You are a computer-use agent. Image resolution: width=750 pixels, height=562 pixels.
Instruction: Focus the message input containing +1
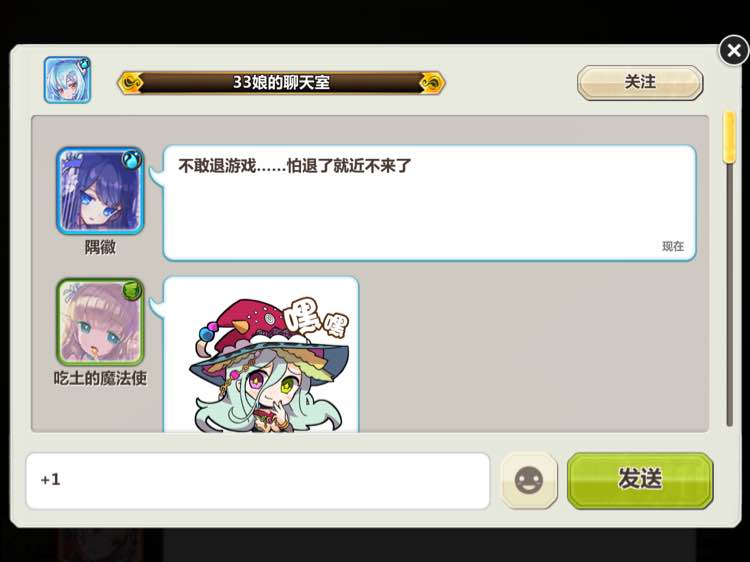click(x=258, y=481)
